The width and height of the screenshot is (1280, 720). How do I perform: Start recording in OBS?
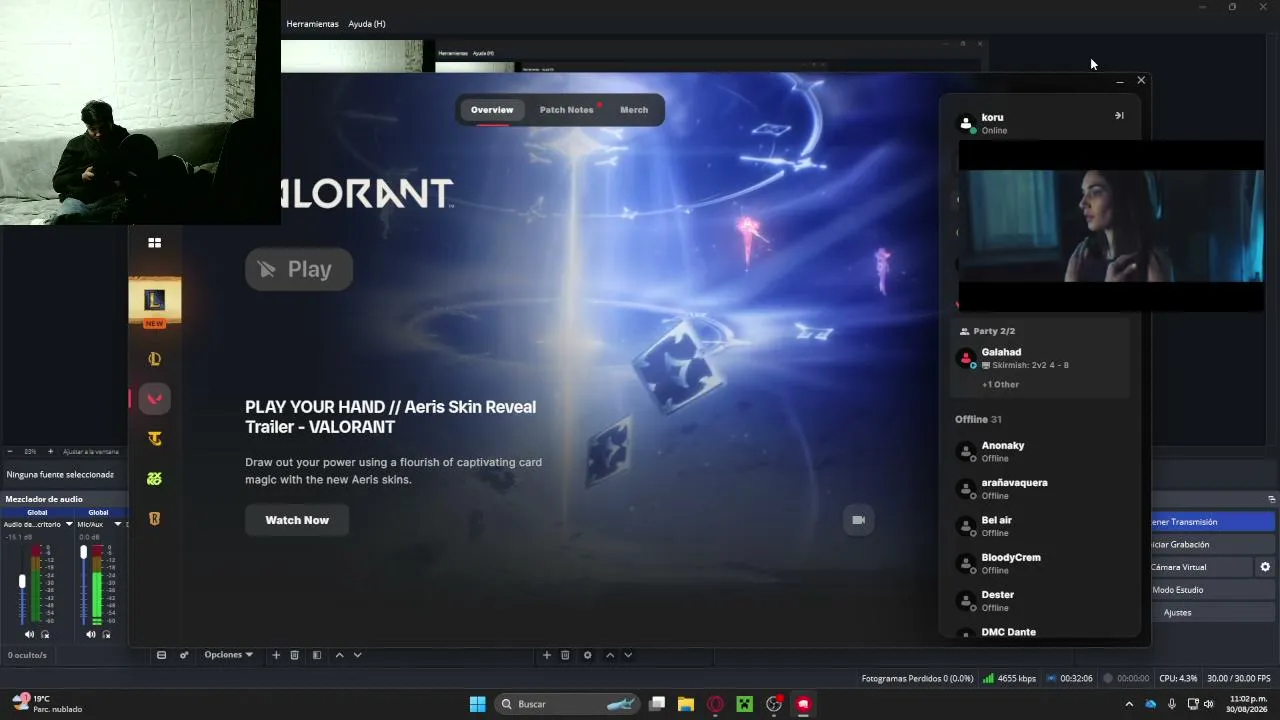coord(1214,545)
